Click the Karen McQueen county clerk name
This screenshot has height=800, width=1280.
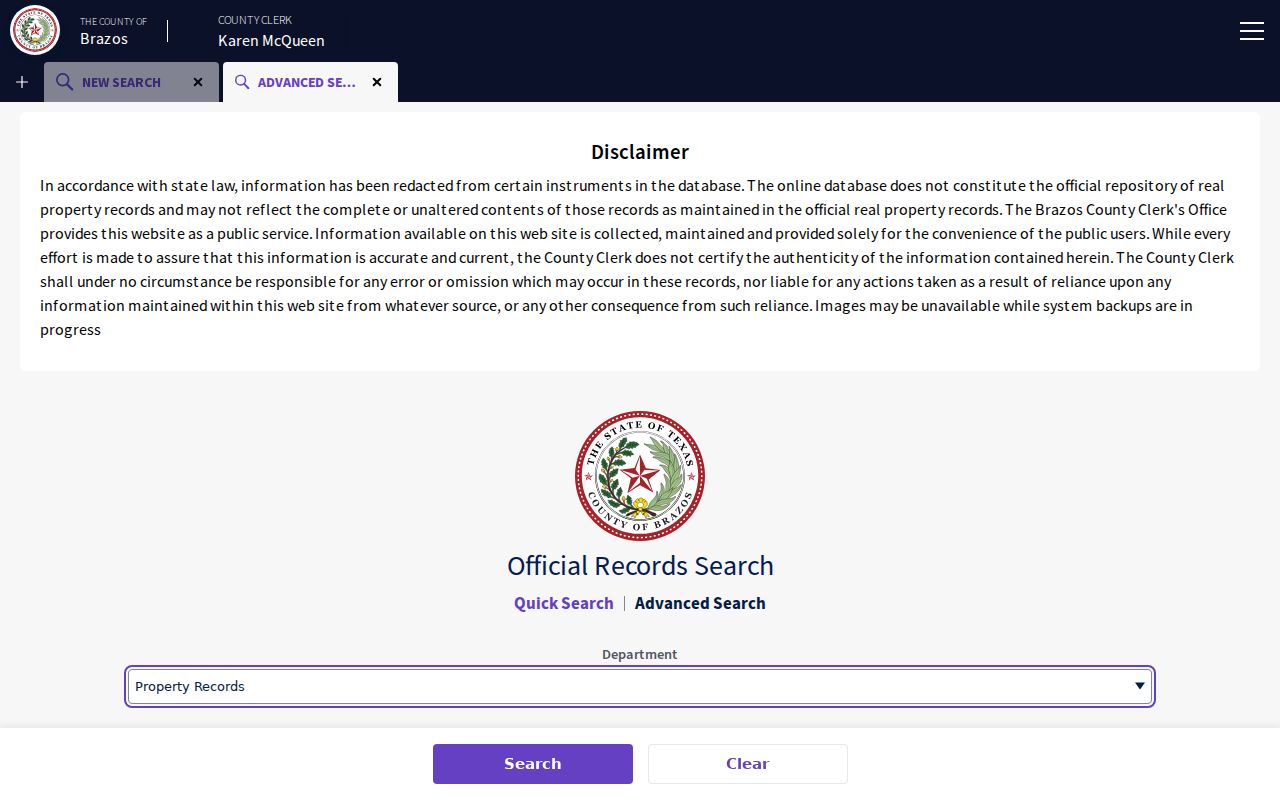[x=271, y=41]
